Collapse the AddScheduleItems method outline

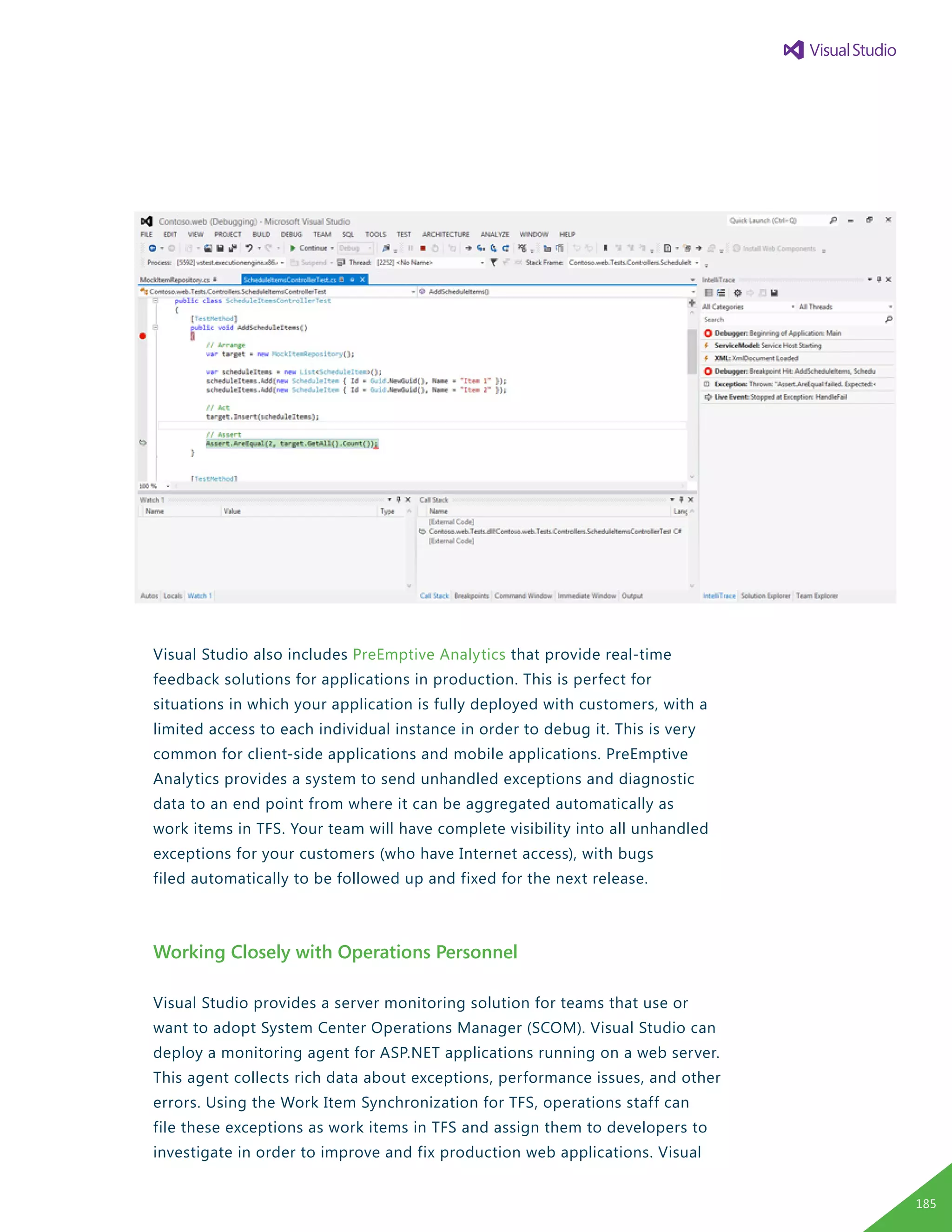click(155, 327)
